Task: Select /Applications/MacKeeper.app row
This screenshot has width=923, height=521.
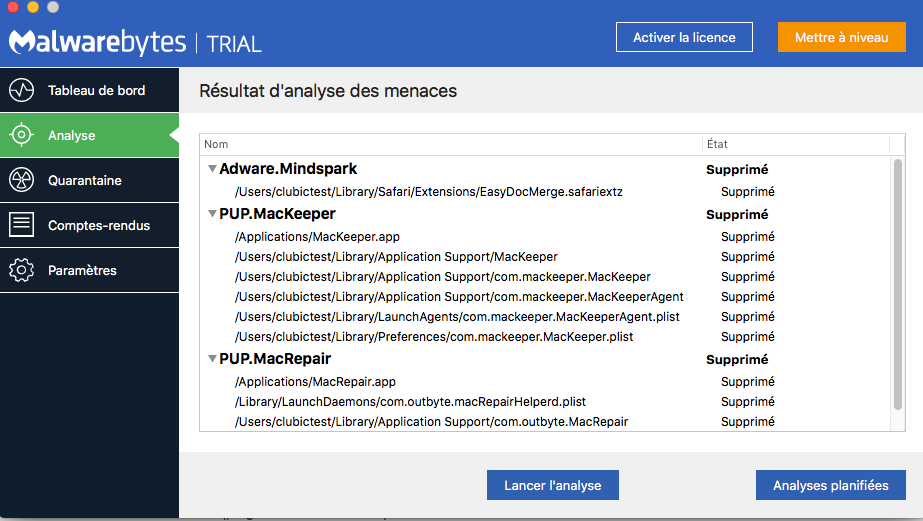Action: (x=545, y=237)
